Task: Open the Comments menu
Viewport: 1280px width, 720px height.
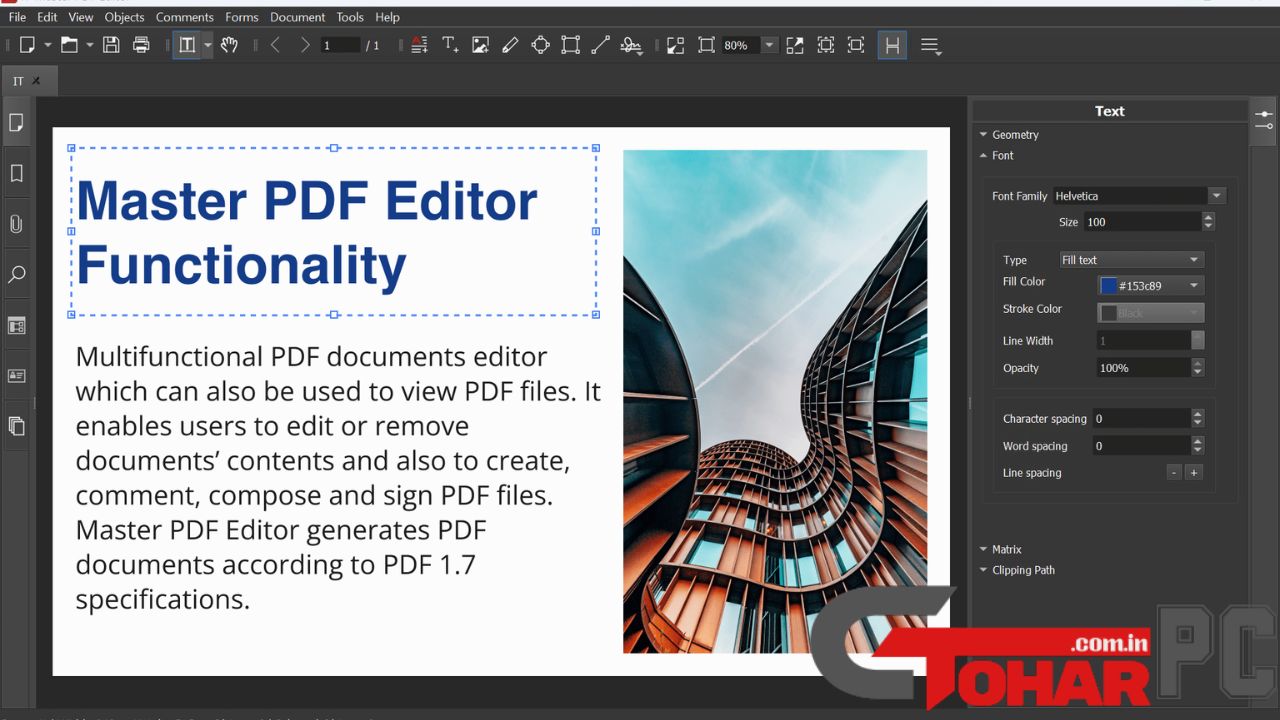Action: click(x=185, y=17)
